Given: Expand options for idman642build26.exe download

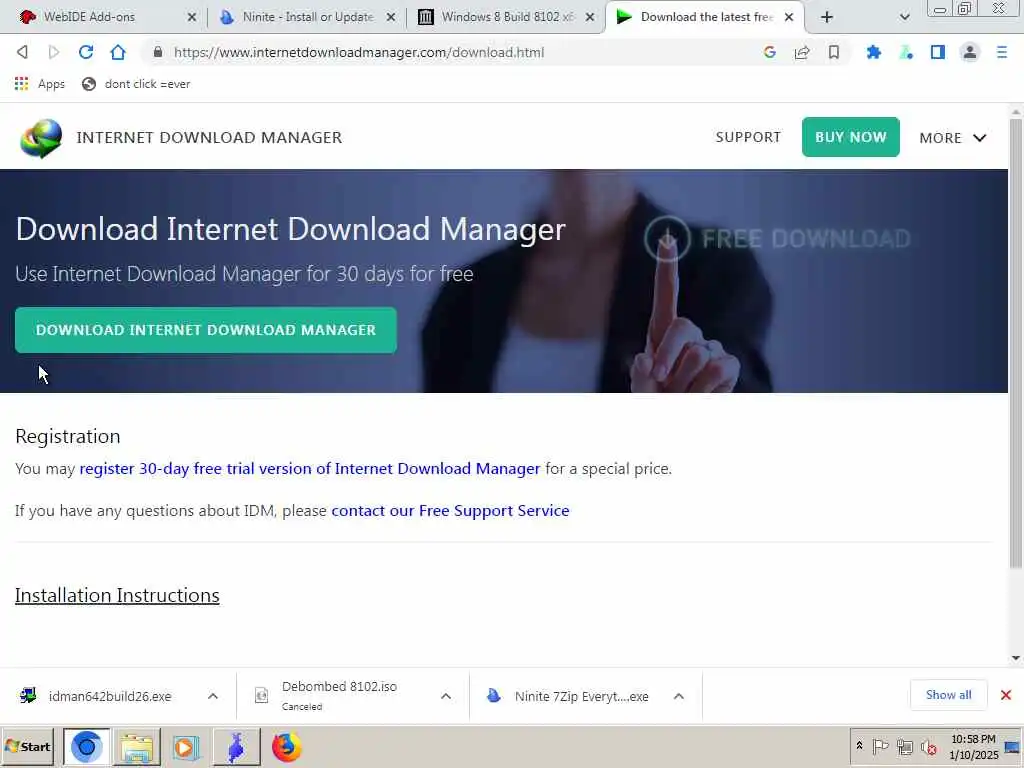Looking at the screenshot, I should pos(212,696).
